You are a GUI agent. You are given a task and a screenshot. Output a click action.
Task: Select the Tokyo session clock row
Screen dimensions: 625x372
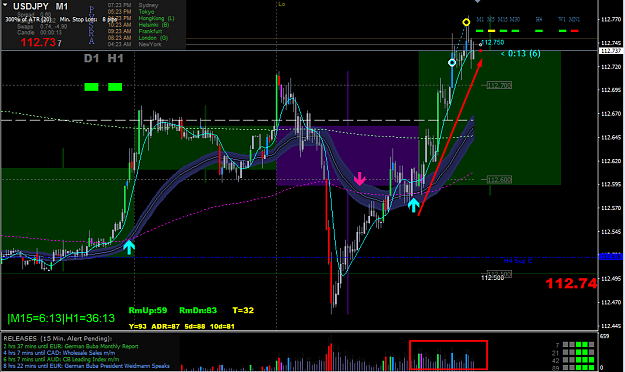[131, 12]
